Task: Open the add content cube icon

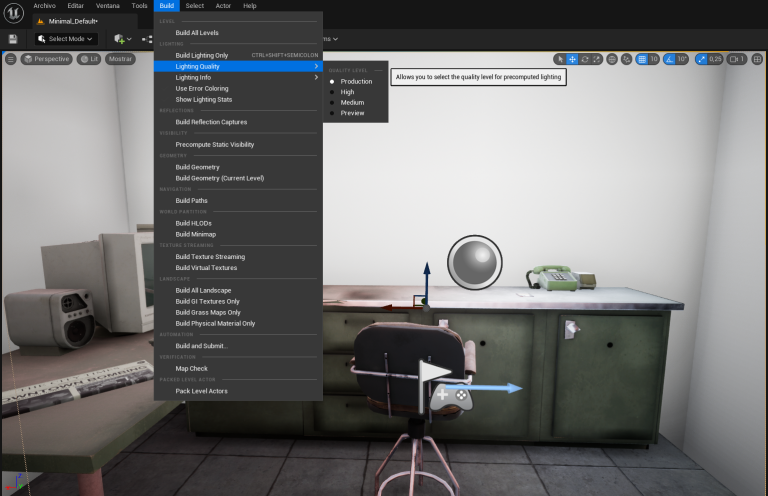Action: coord(119,39)
